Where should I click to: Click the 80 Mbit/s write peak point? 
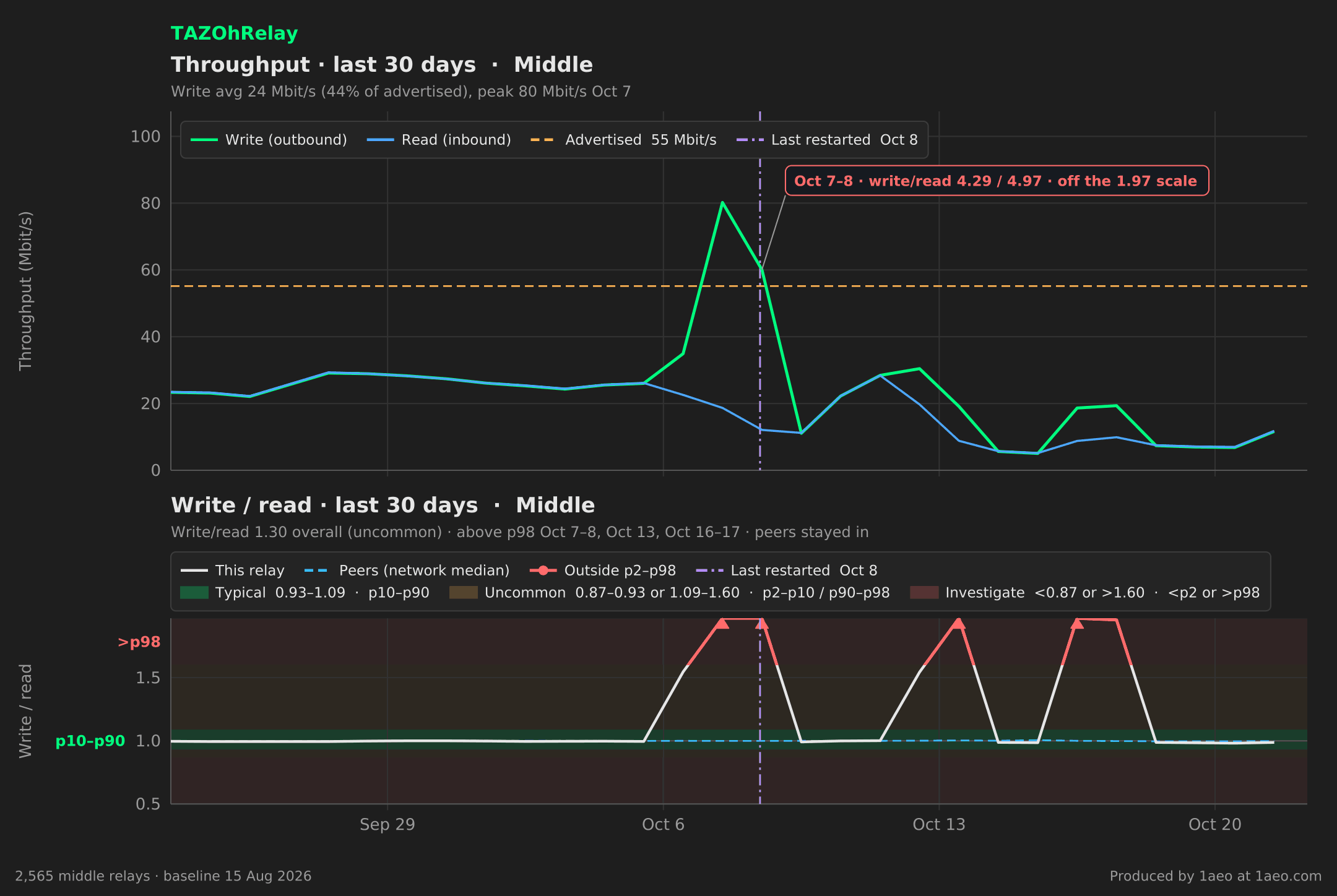pyautogui.click(x=722, y=202)
